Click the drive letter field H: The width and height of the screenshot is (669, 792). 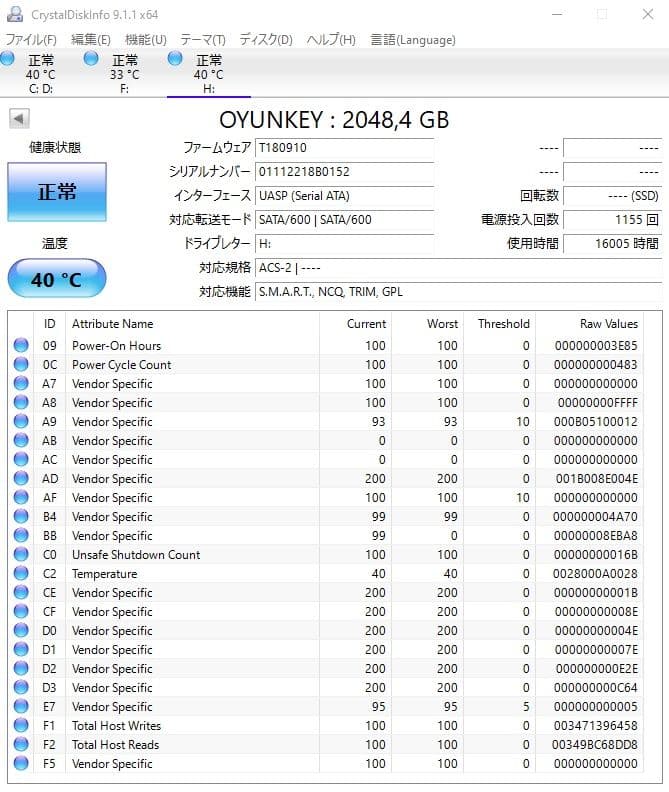[345, 244]
